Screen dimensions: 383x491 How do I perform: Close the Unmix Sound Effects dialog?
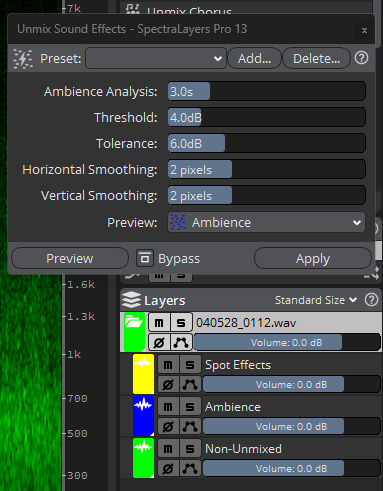pyautogui.click(x=364, y=30)
